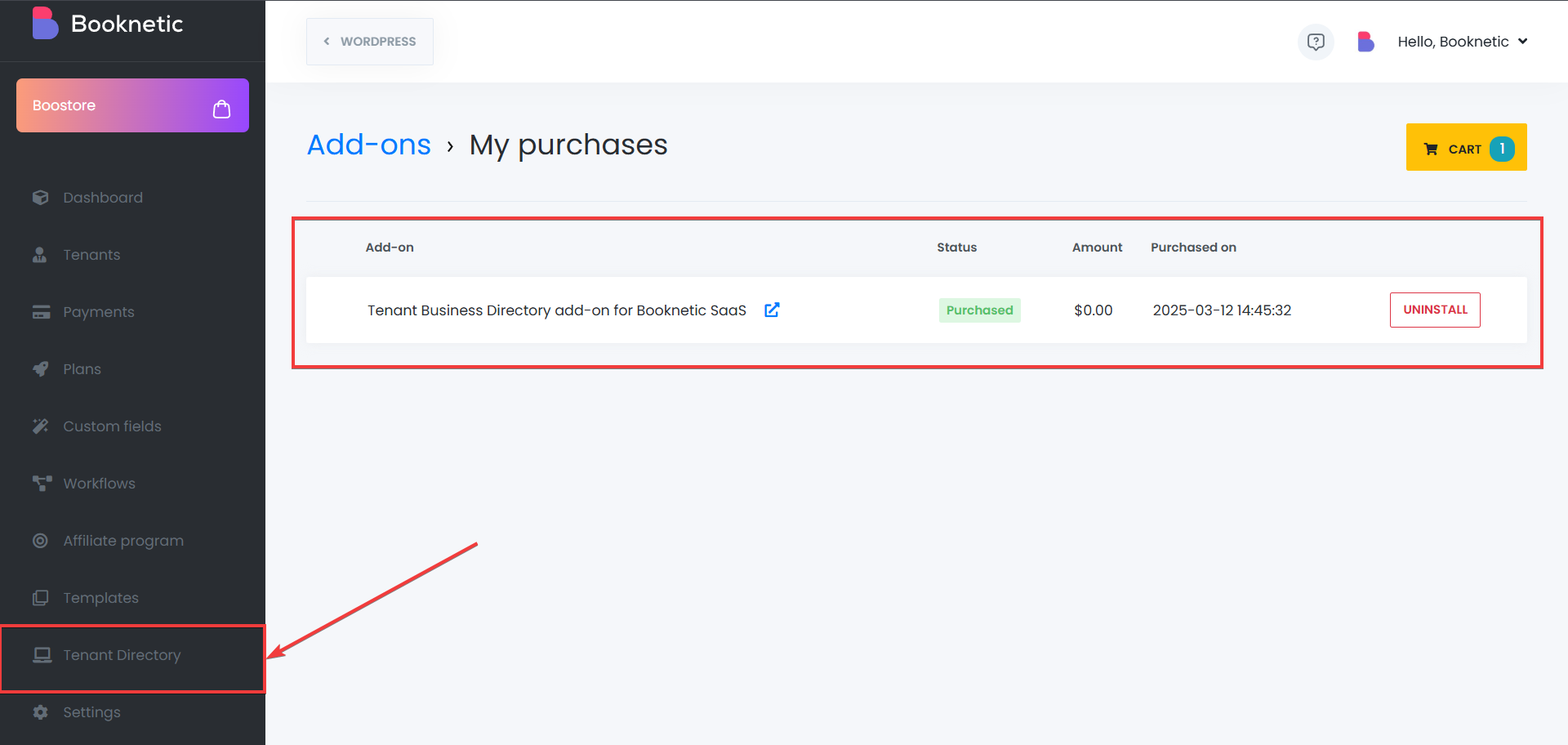The width and height of the screenshot is (1568, 745).
Task: Click the Amount column header
Action: point(1097,248)
